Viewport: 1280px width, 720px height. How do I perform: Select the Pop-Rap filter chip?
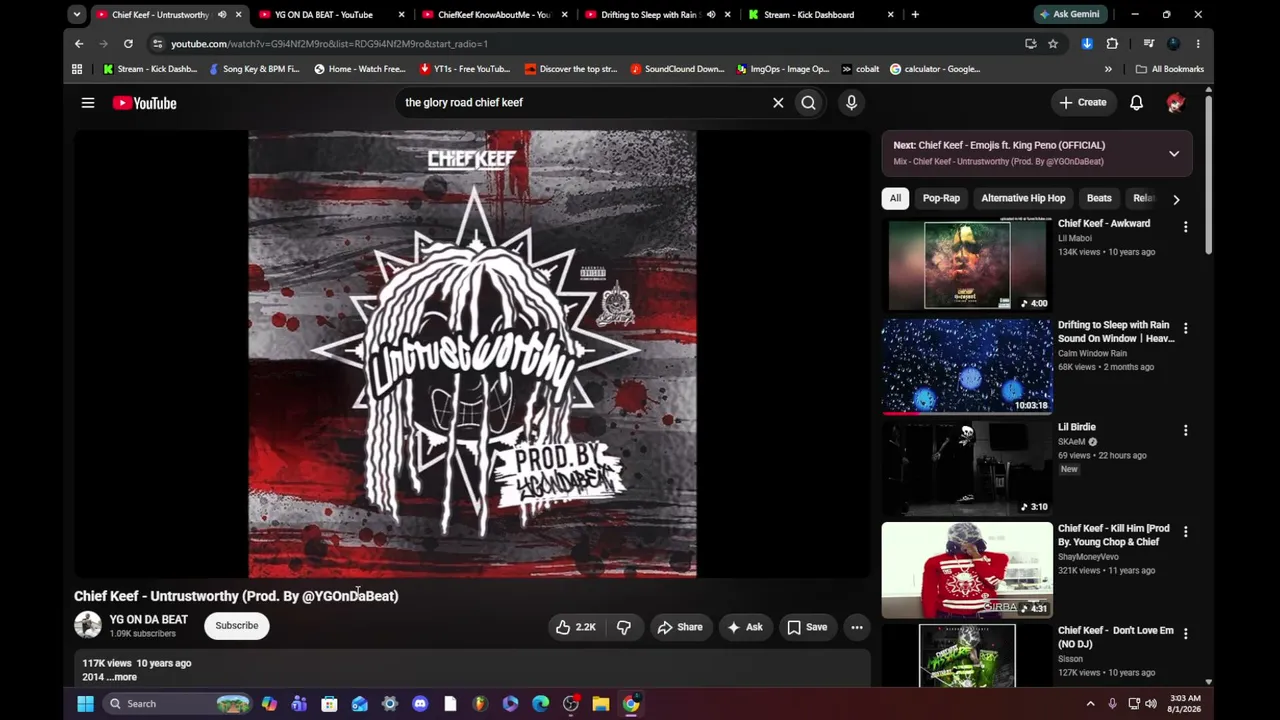[x=941, y=198]
